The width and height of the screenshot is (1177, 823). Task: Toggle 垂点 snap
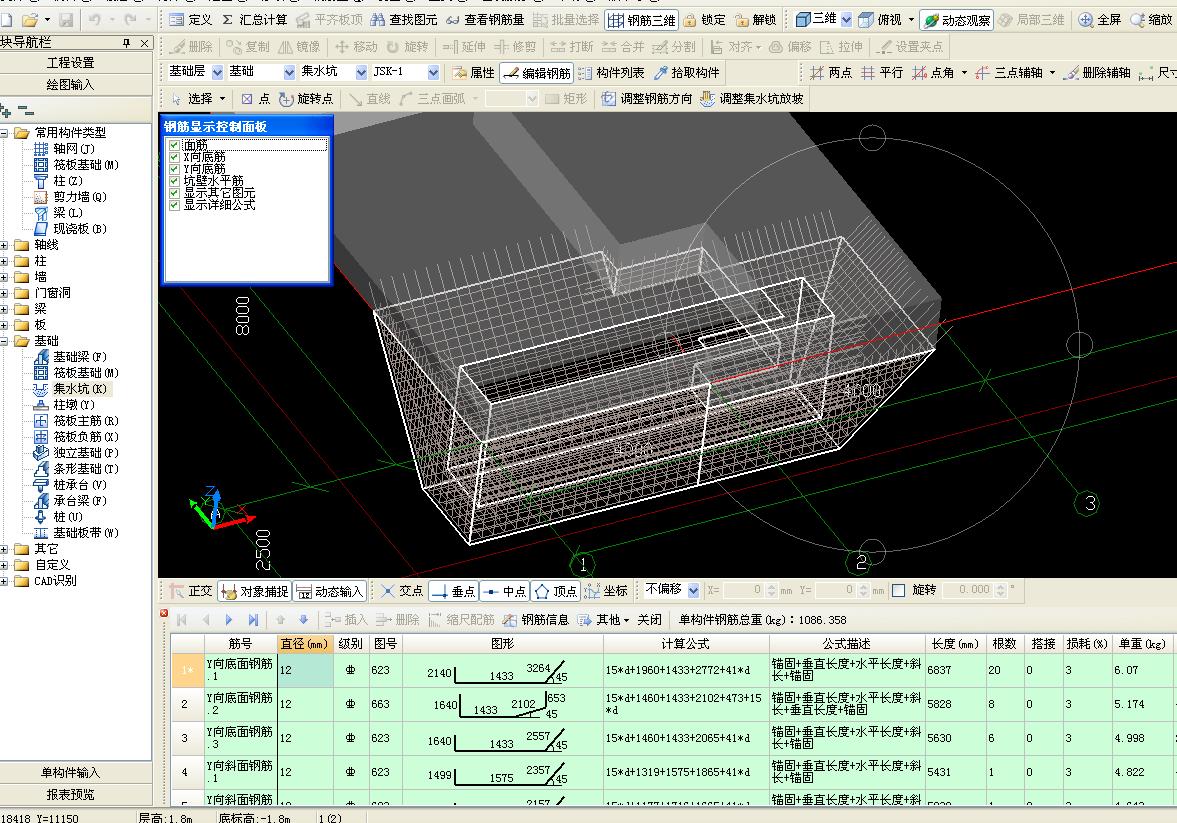[453, 591]
